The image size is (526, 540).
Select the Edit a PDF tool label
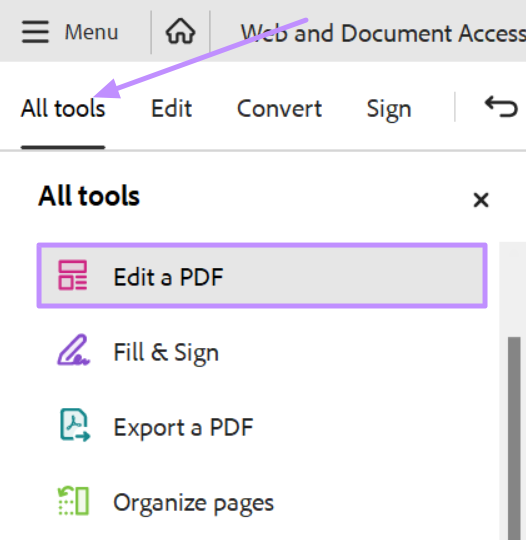tap(168, 277)
